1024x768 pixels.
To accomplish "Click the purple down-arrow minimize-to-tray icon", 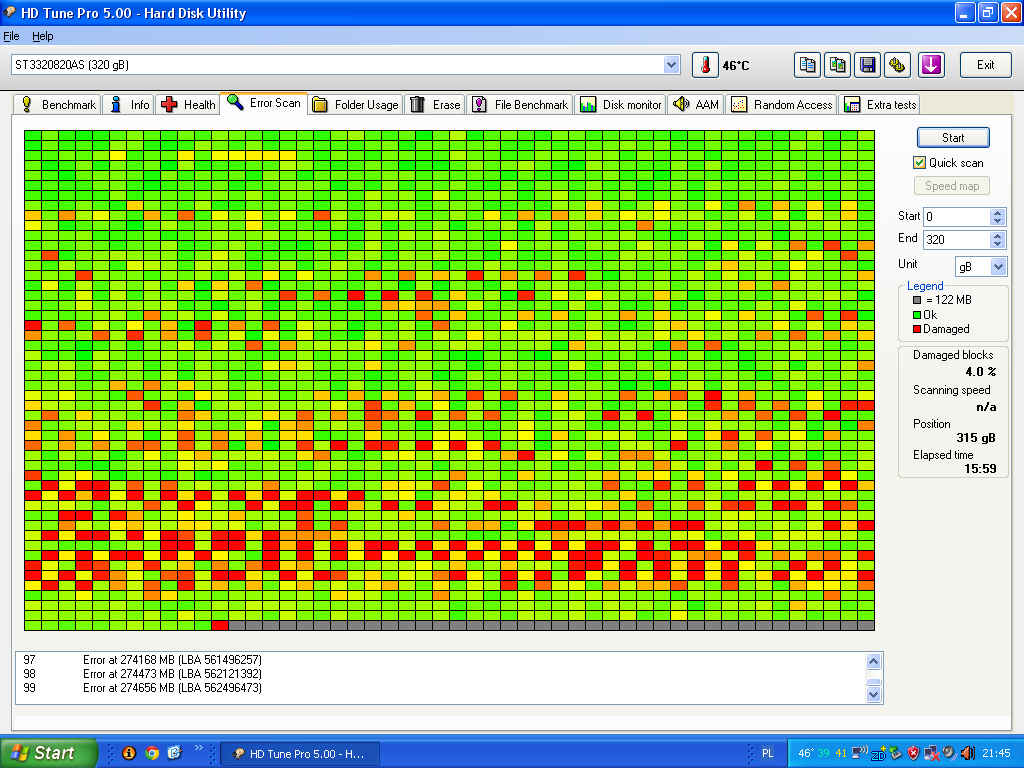I will click(931, 65).
